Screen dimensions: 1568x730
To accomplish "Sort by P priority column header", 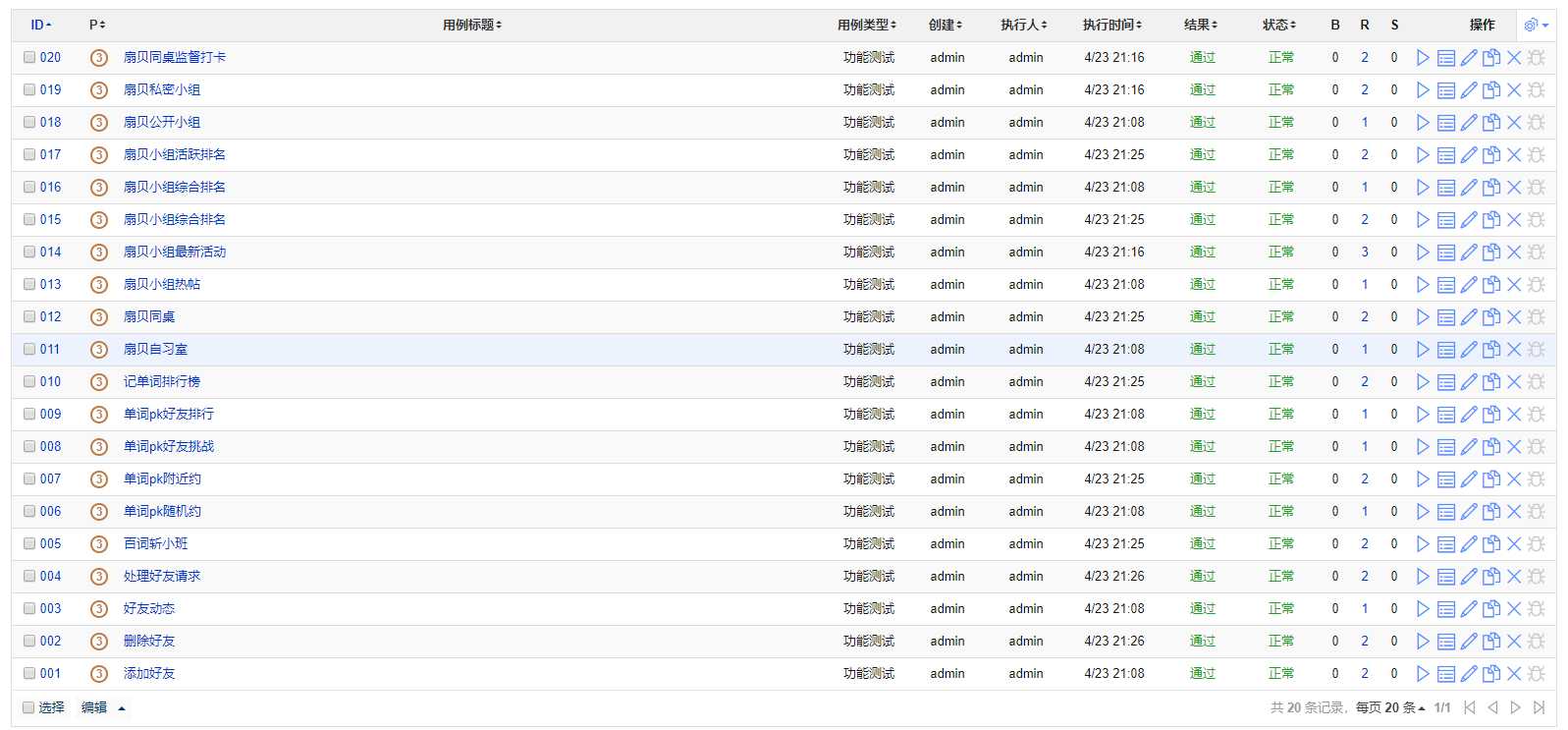I will [97, 25].
